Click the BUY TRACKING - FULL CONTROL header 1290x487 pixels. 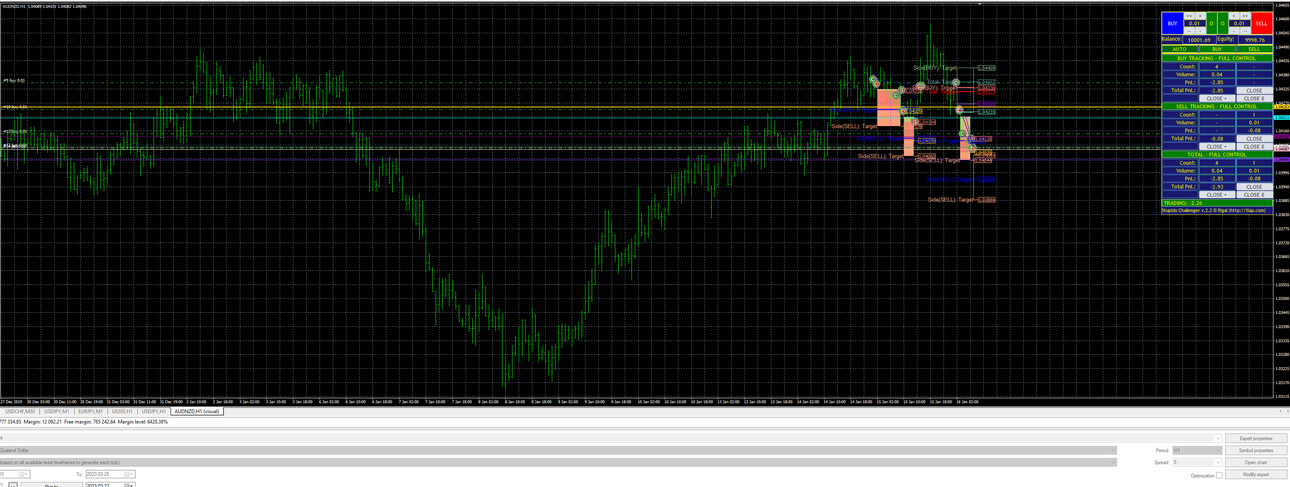click(x=1216, y=58)
